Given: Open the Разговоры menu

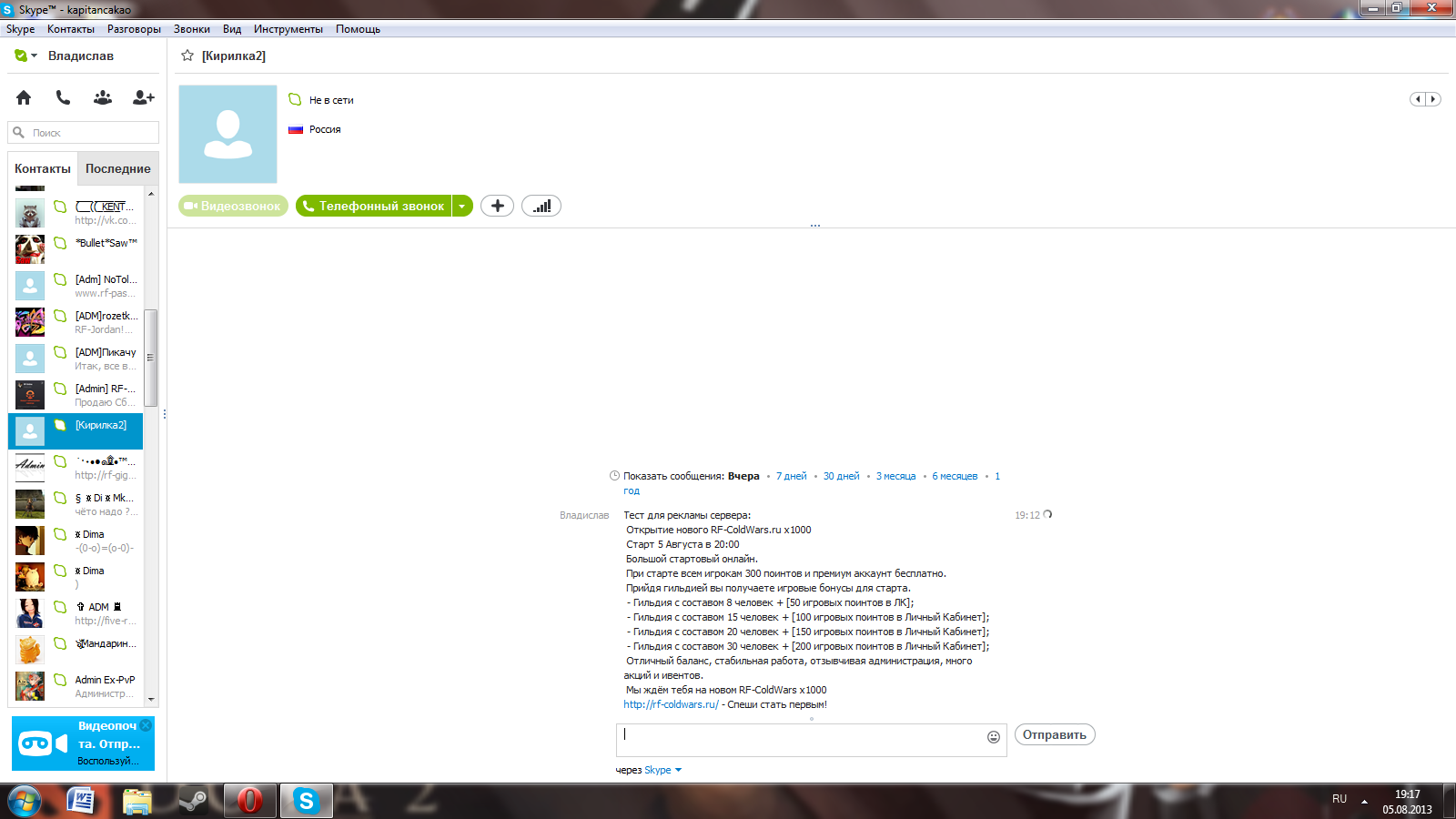Looking at the screenshot, I should (x=134, y=29).
